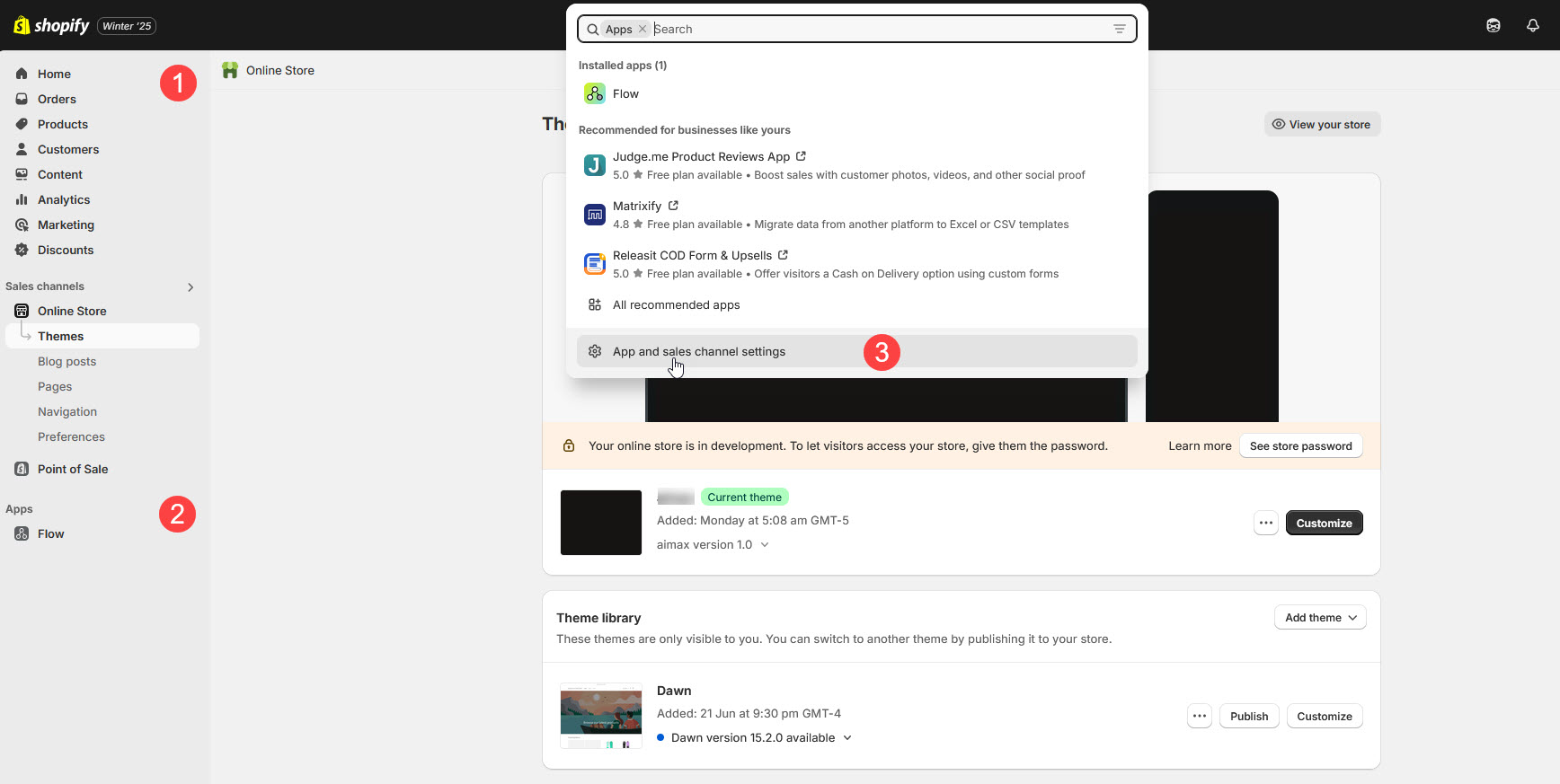Click the Apps section header in sidebar
Viewport: 1560px width, 784px height.
click(x=19, y=508)
